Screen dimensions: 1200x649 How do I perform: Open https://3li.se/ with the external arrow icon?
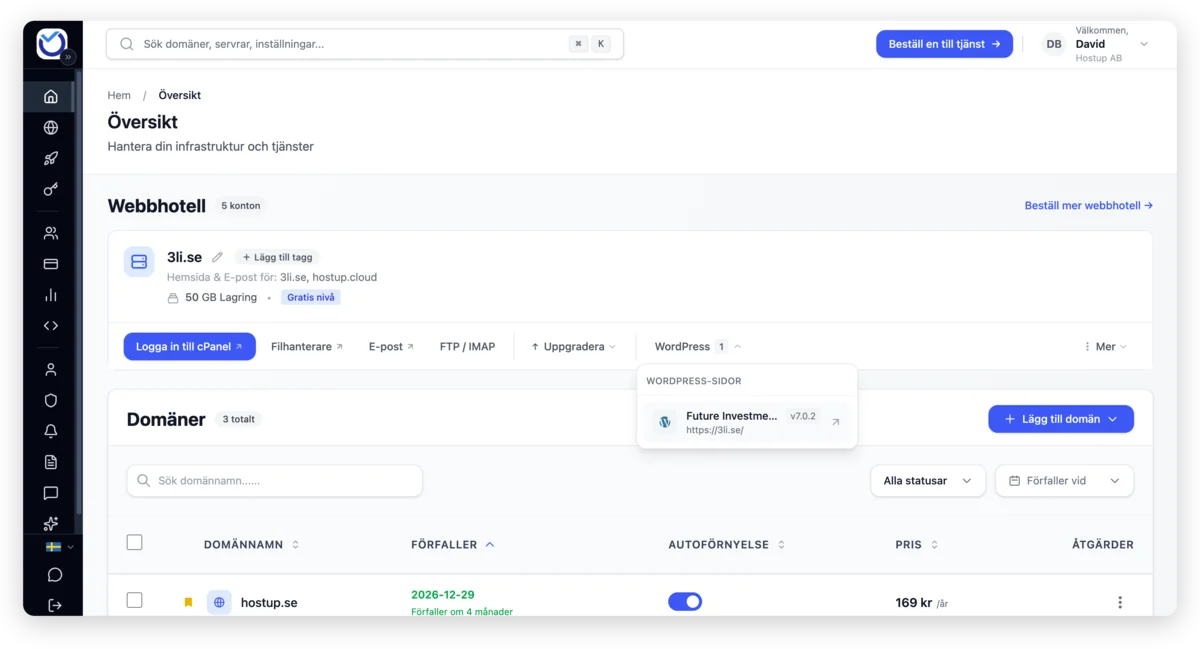point(836,422)
